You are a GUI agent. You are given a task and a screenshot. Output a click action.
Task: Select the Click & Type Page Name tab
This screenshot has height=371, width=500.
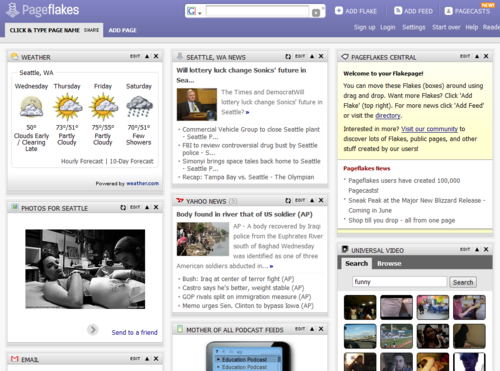point(45,30)
